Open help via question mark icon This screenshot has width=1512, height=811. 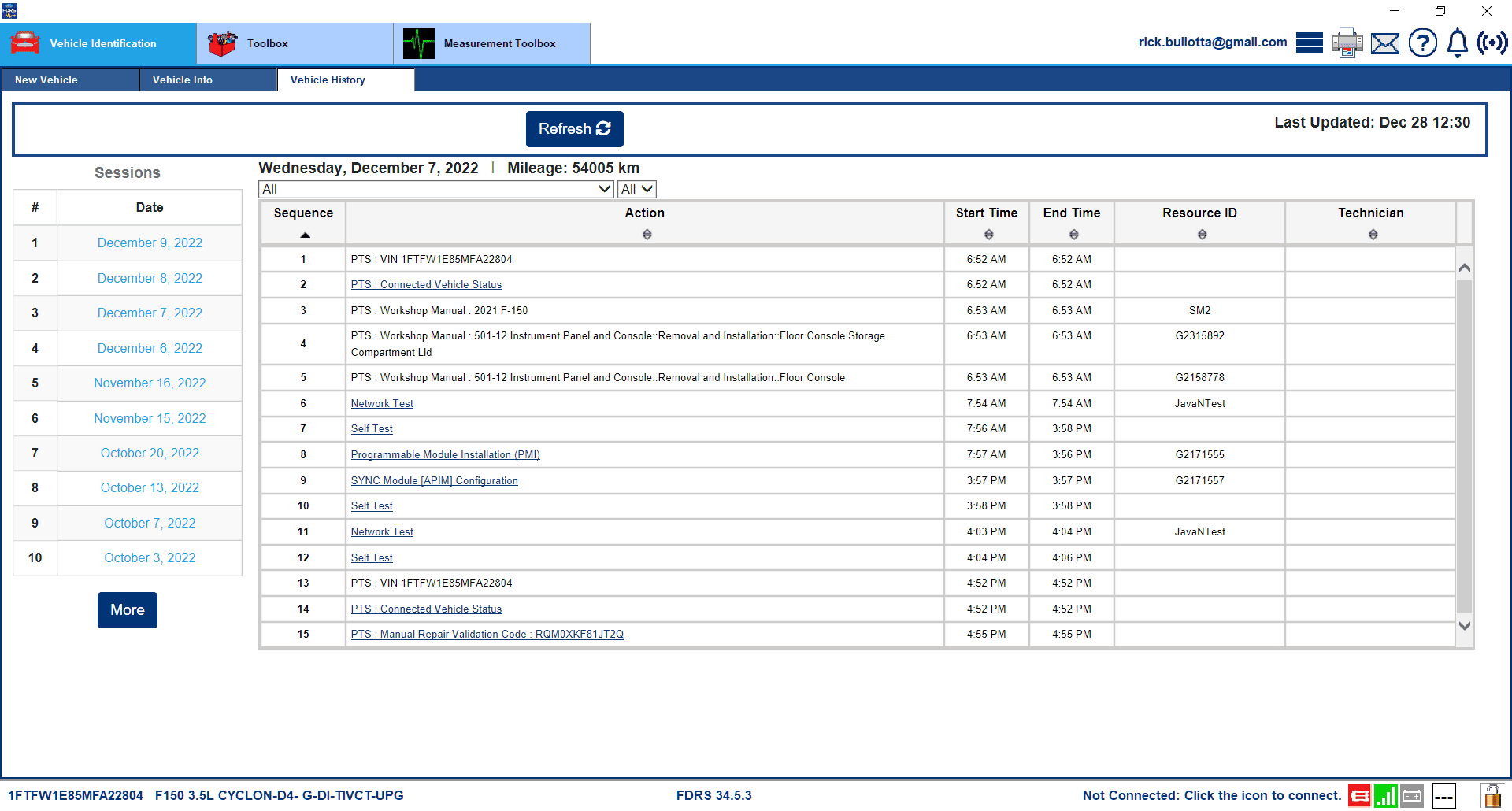[x=1422, y=43]
